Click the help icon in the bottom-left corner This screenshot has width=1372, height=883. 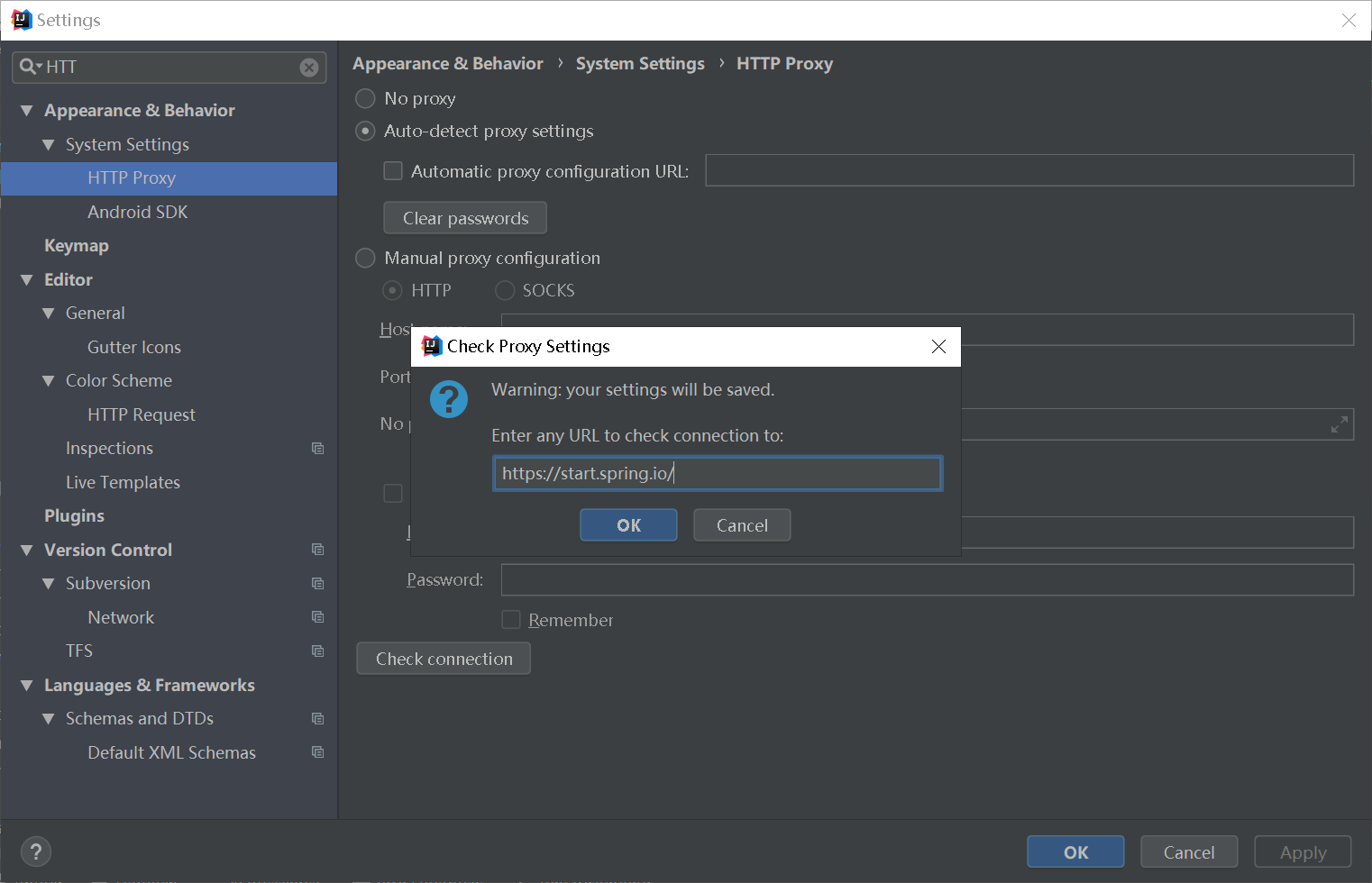click(36, 851)
